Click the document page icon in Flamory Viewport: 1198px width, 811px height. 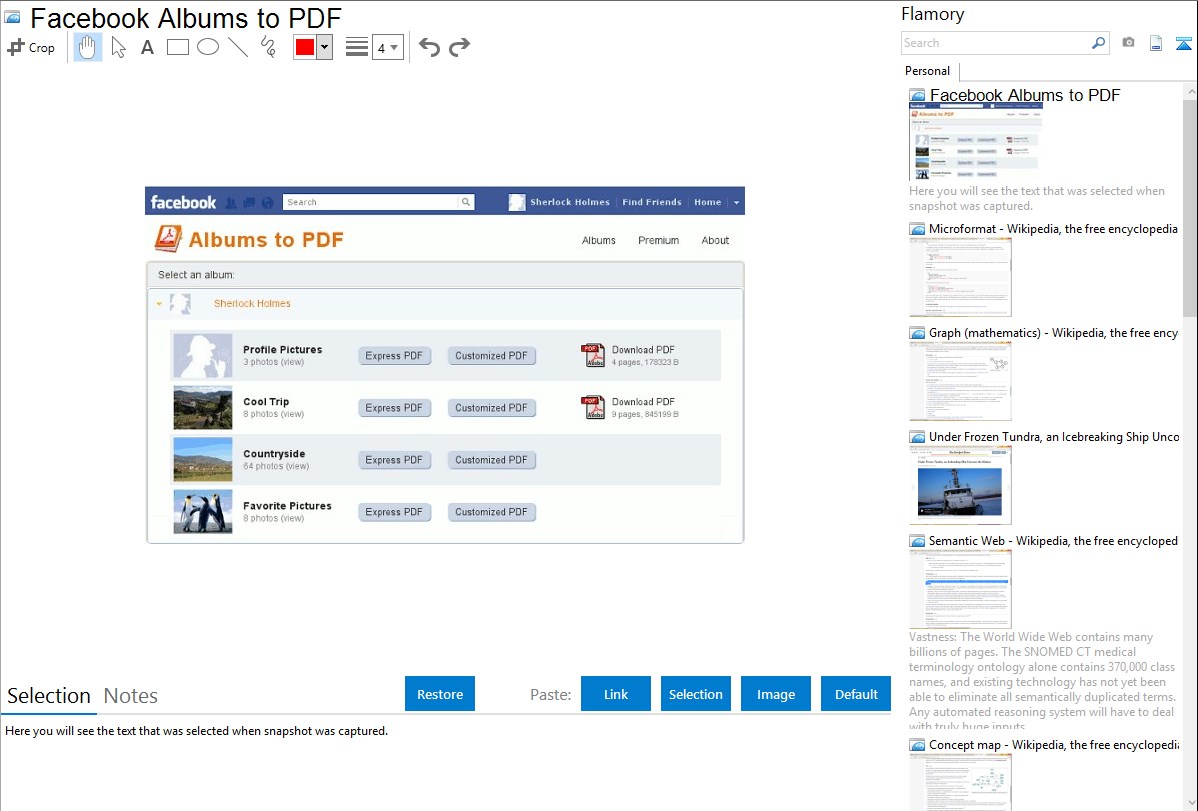tap(1156, 43)
